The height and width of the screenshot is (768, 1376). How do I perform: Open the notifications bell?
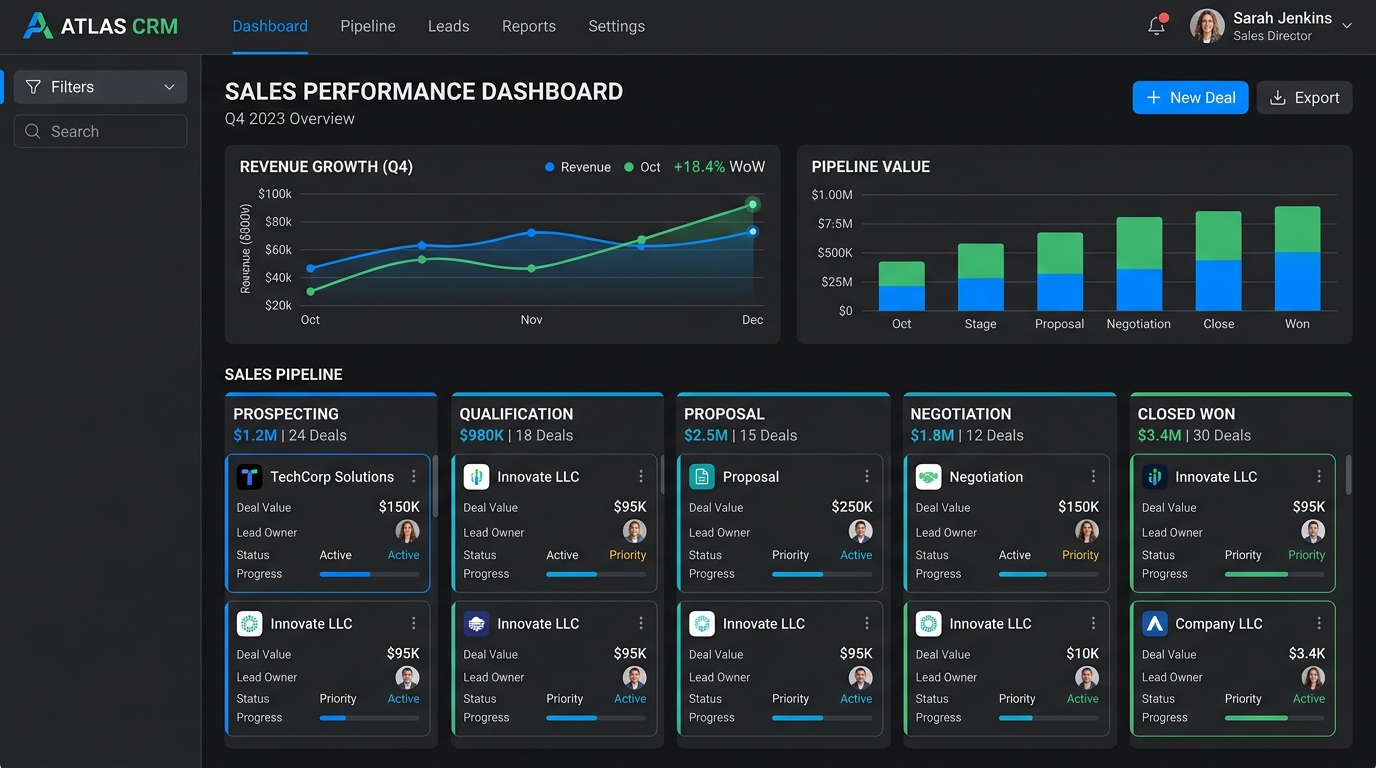pyautogui.click(x=1157, y=26)
